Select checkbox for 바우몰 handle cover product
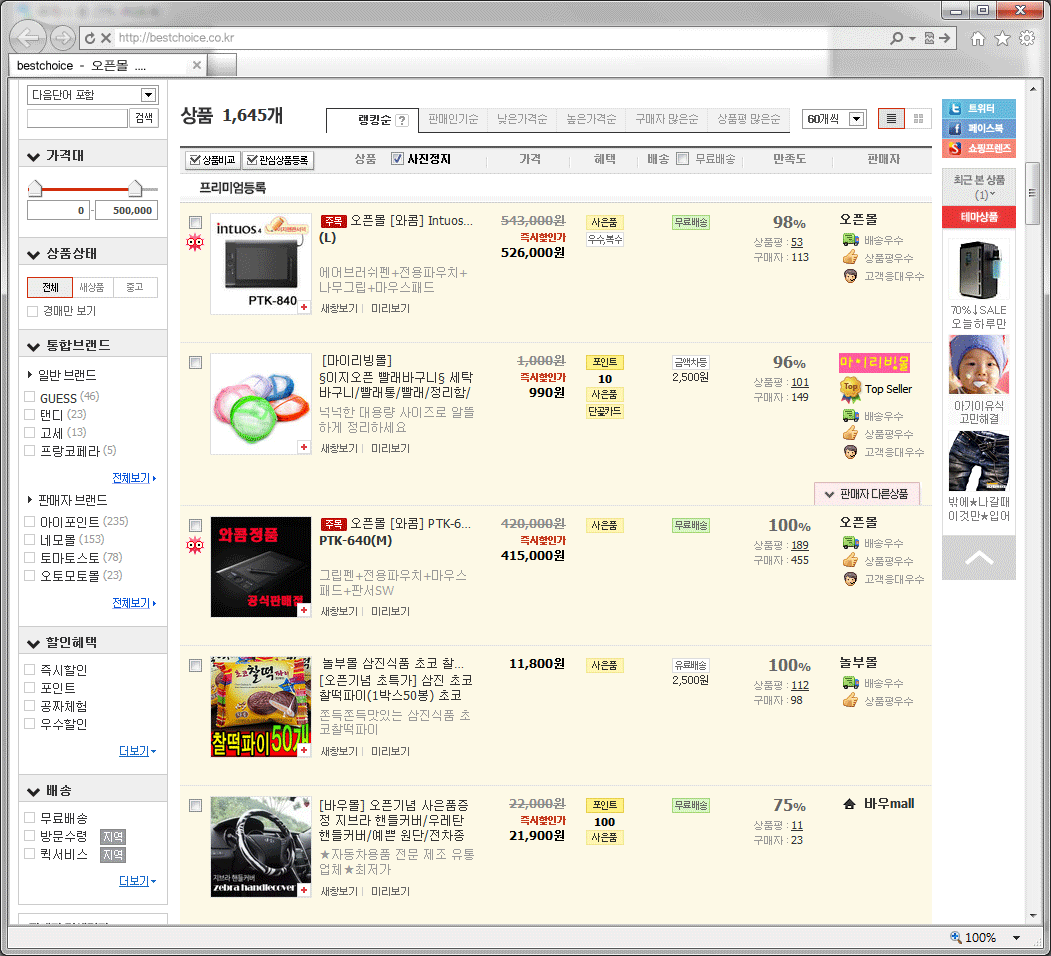The height and width of the screenshot is (956, 1051). point(196,805)
